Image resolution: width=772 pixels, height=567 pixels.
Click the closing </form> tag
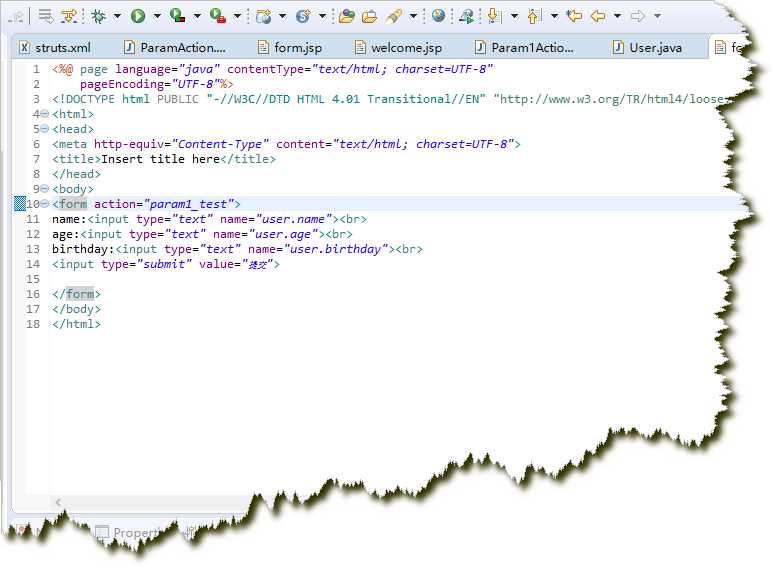(x=76, y=294)
